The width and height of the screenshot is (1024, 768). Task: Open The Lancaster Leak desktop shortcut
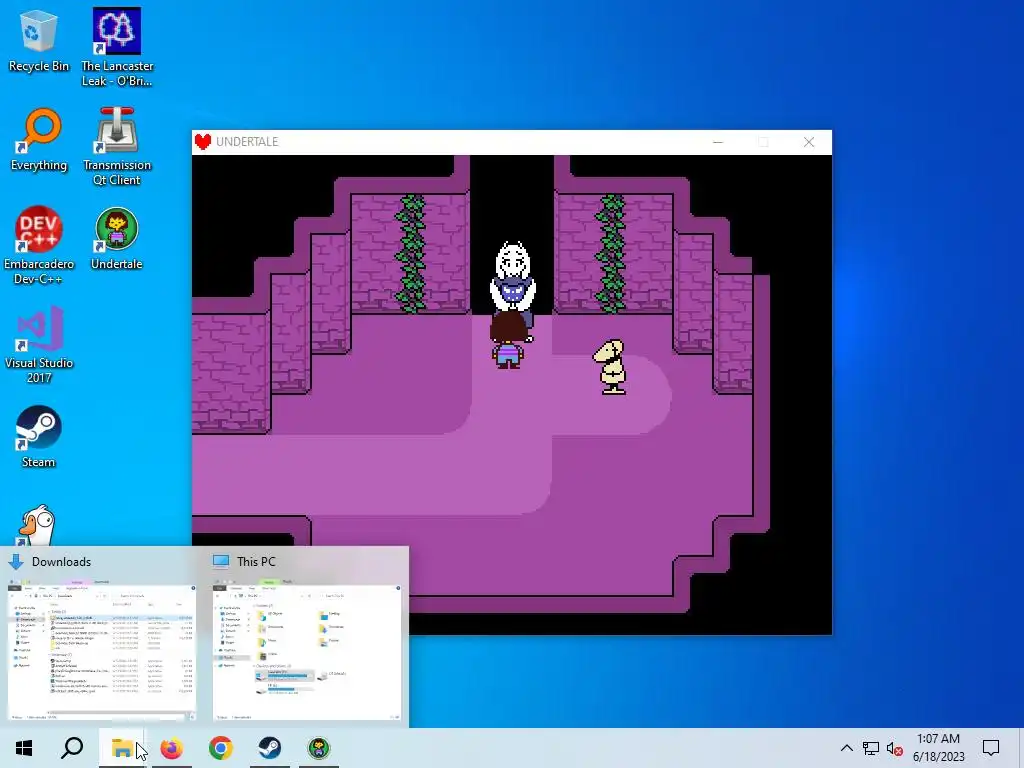click(x=117, y=47)
